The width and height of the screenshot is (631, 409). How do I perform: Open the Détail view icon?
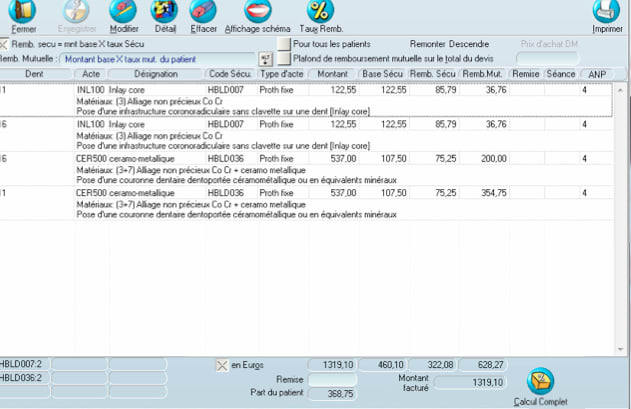point(164,12)
